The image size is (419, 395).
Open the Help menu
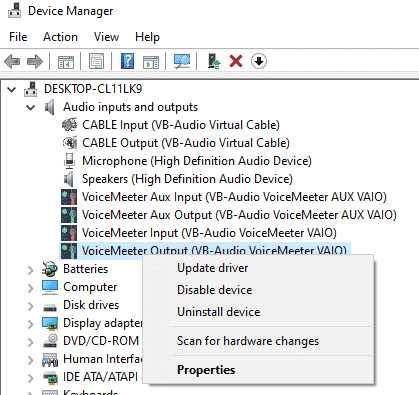coord(147,37)
